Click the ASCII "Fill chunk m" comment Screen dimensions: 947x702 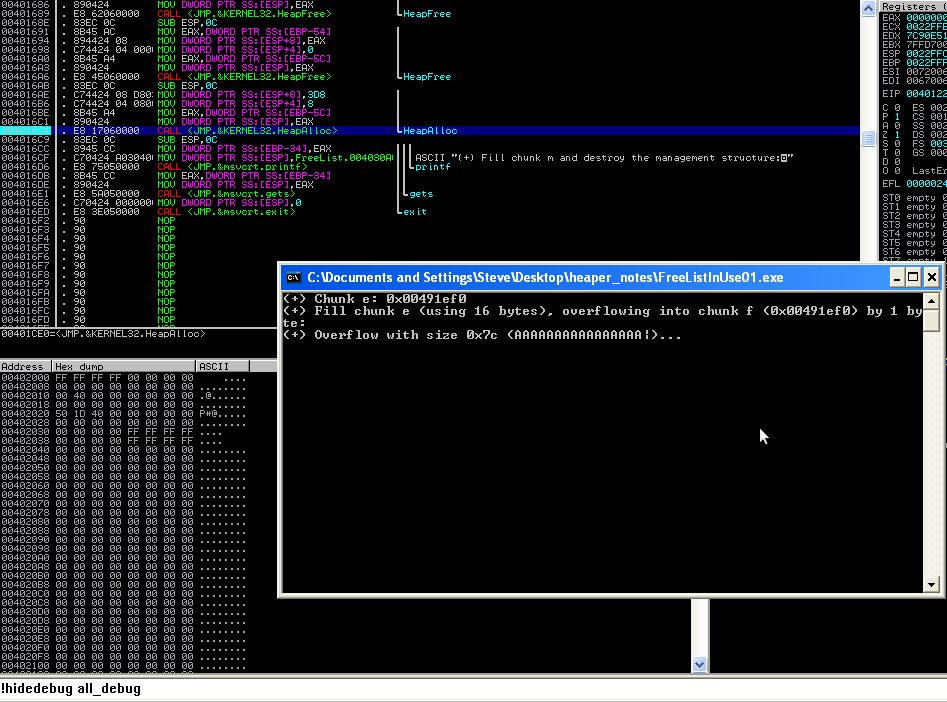(604, 158)
